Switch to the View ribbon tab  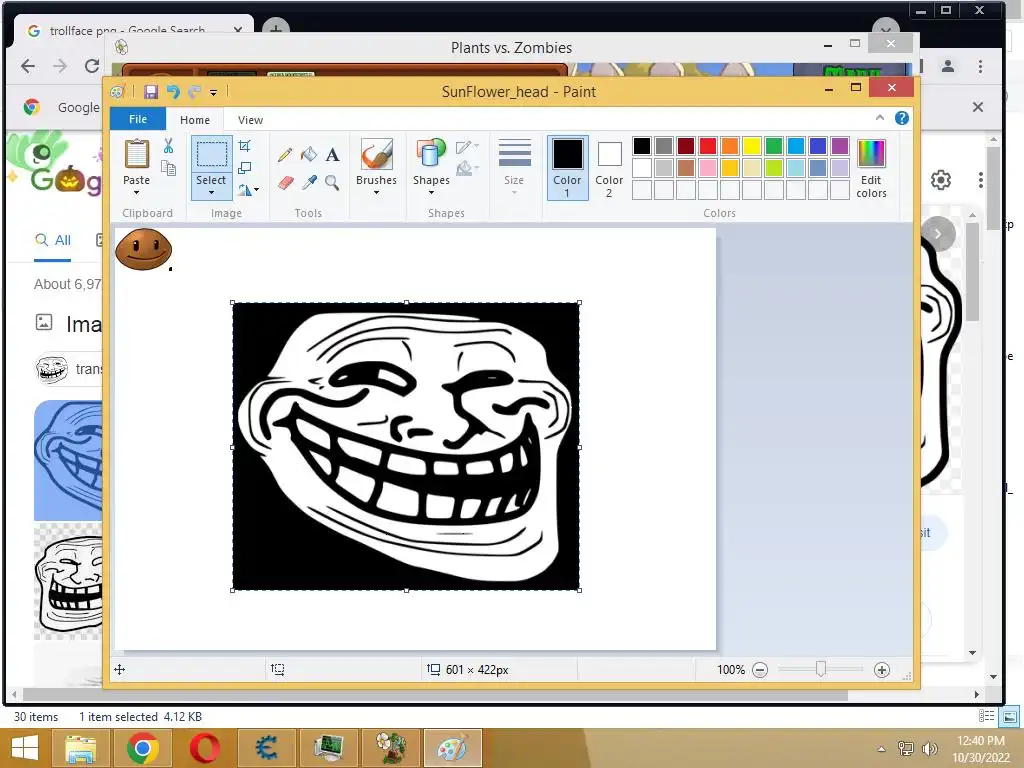click(250, 120)
